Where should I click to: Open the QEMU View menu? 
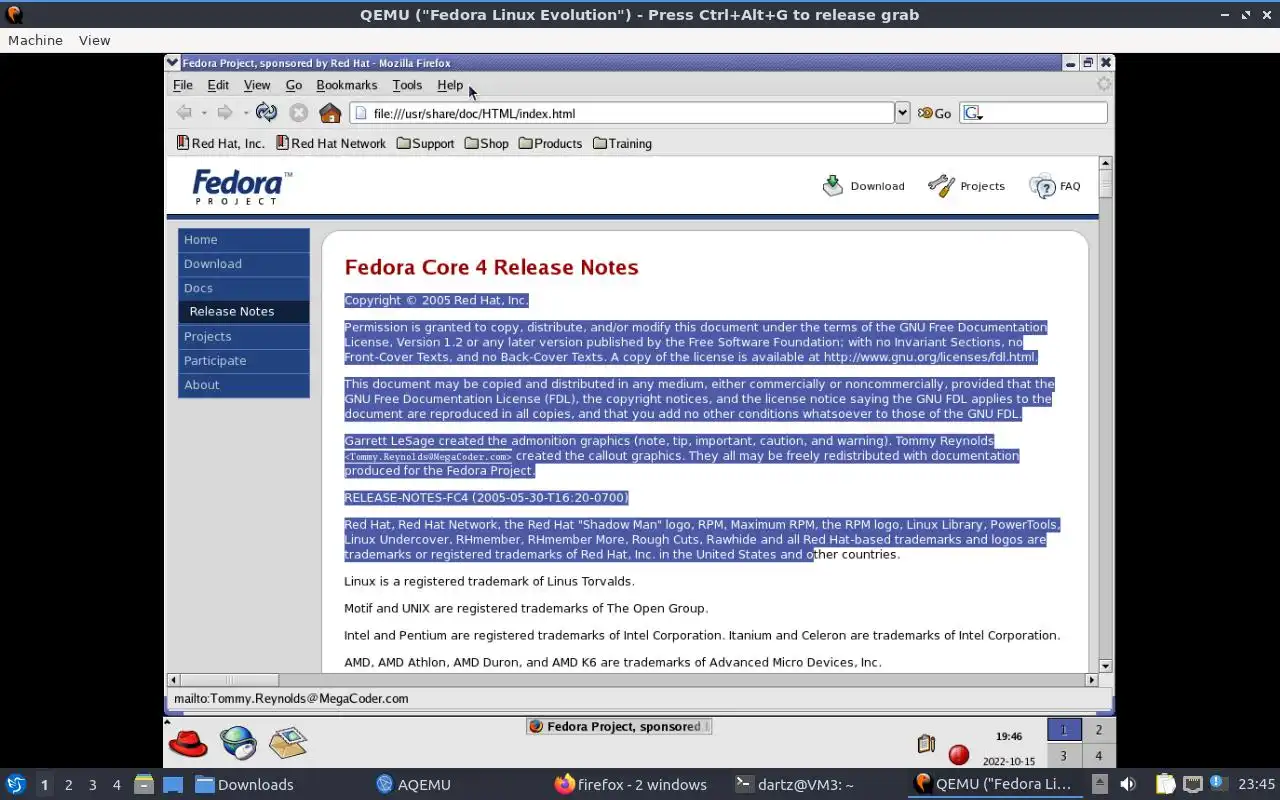(94, 40)
